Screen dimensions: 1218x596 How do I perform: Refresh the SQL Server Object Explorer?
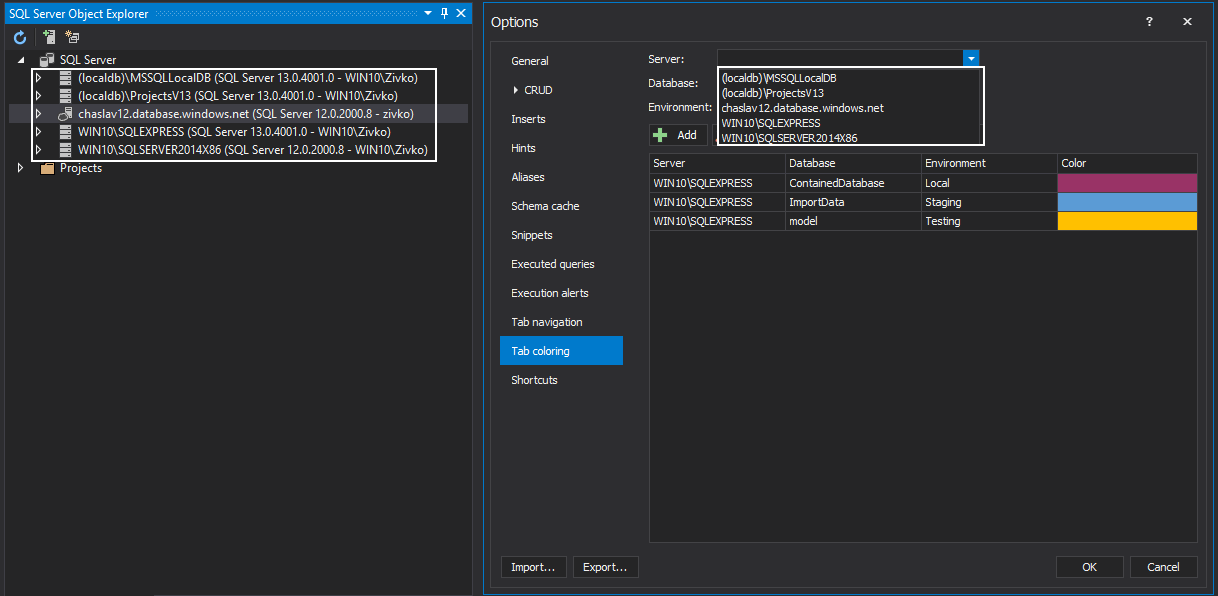19,36
